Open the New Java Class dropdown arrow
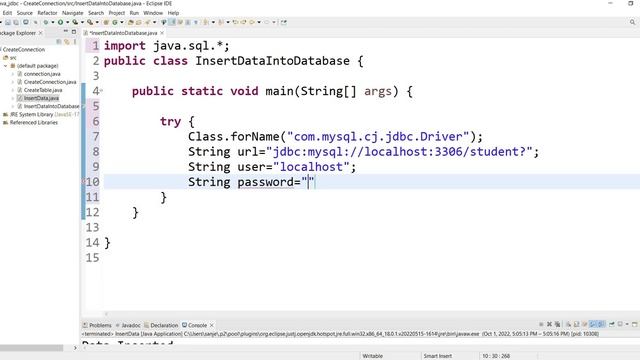640x360 pixels. point(122,22)
